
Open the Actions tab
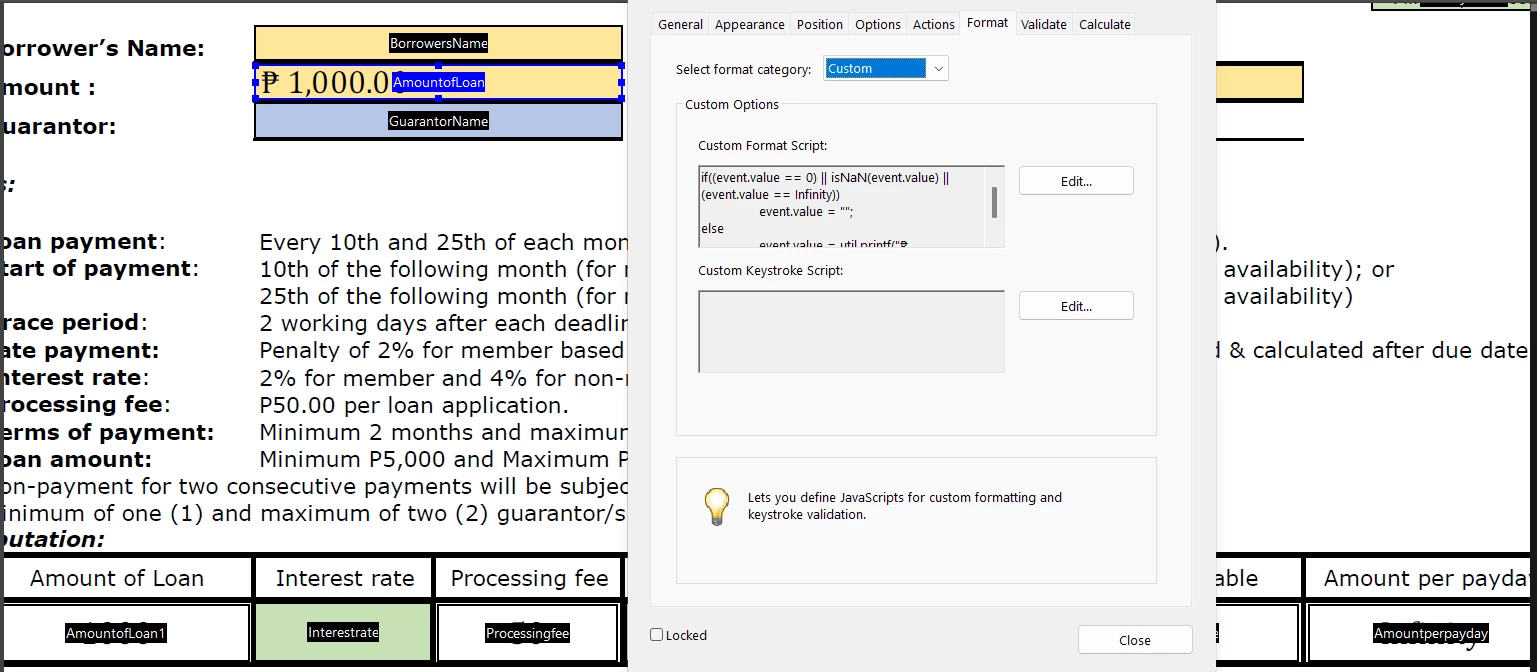point(934,24)
